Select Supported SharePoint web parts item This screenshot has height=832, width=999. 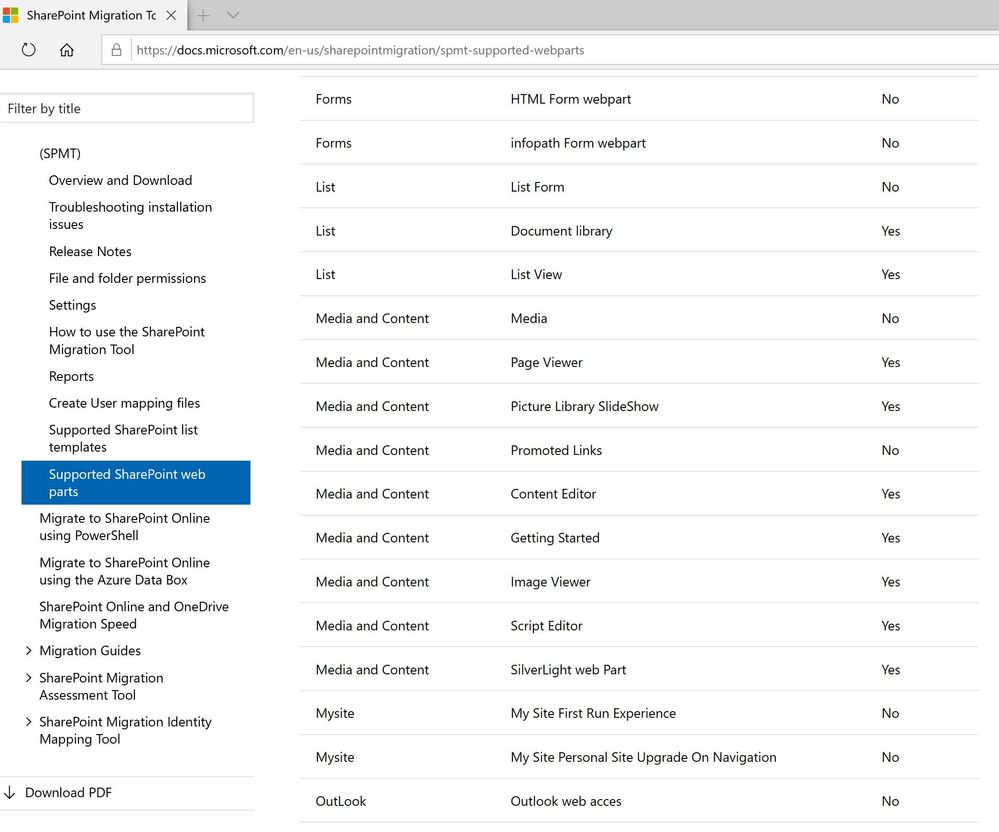[x=136, y=482]
